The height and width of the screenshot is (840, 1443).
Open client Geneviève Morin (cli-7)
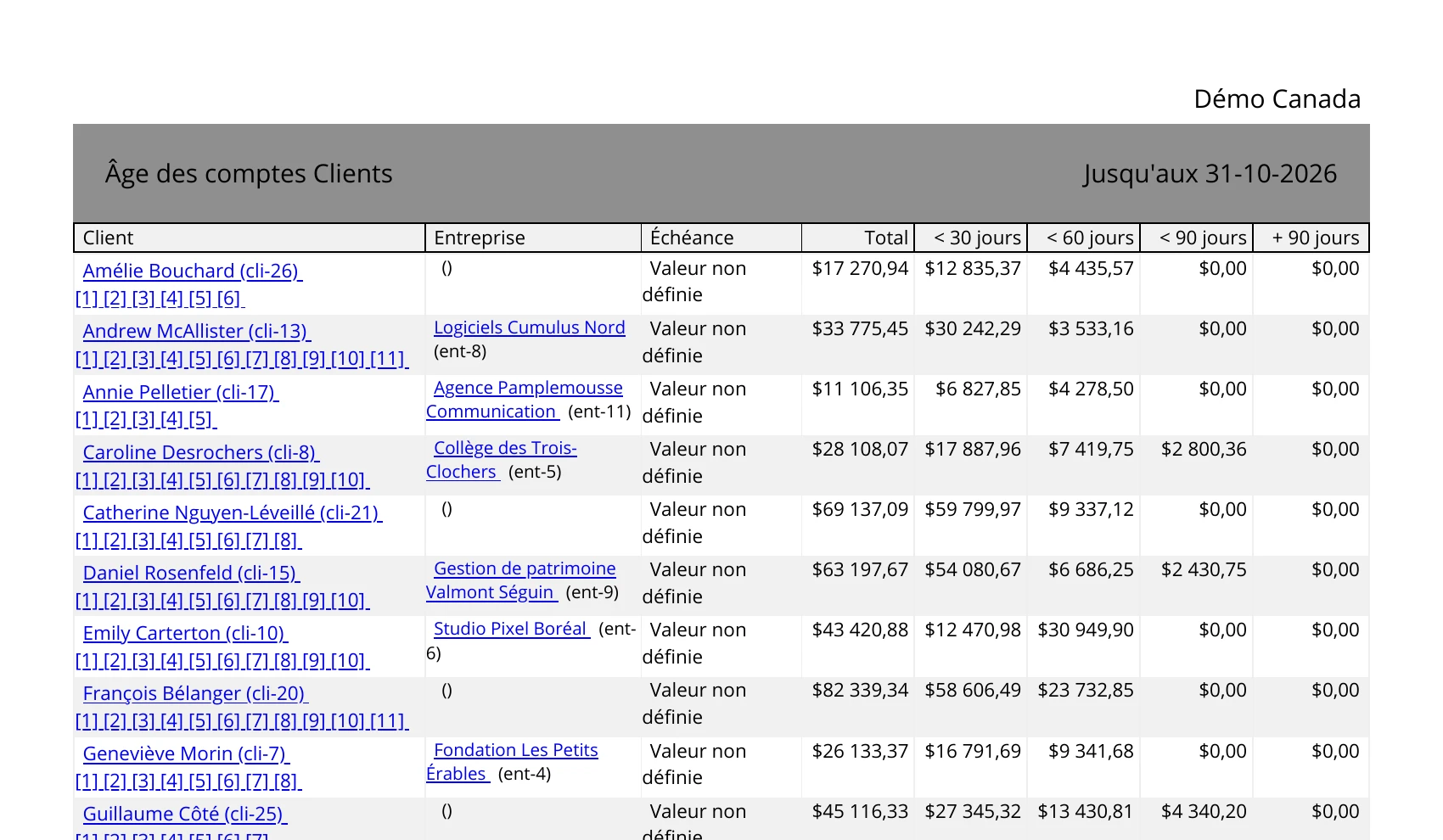coord(186,753)
